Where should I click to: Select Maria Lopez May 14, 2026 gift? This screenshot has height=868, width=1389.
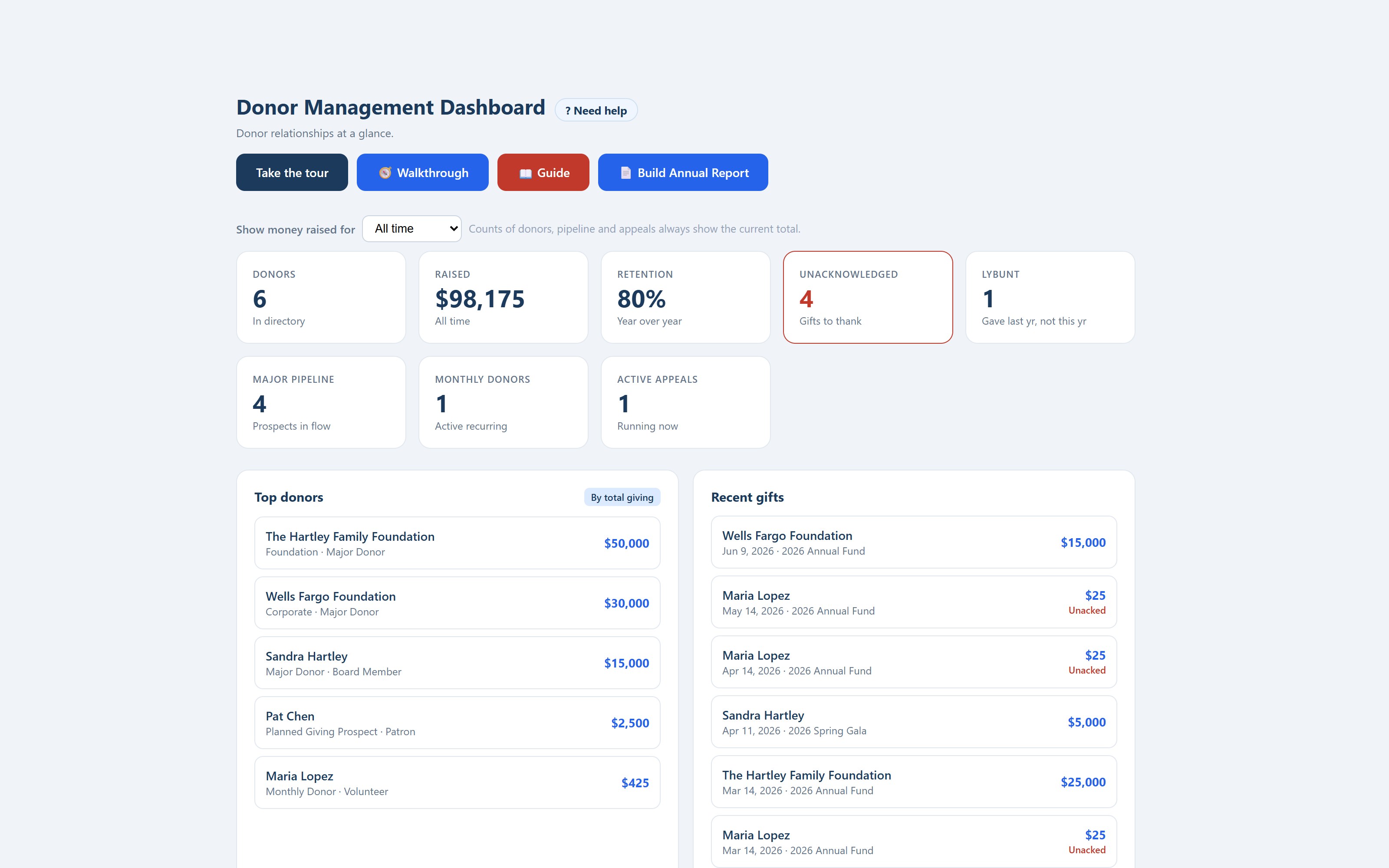(x=914, y=602)
